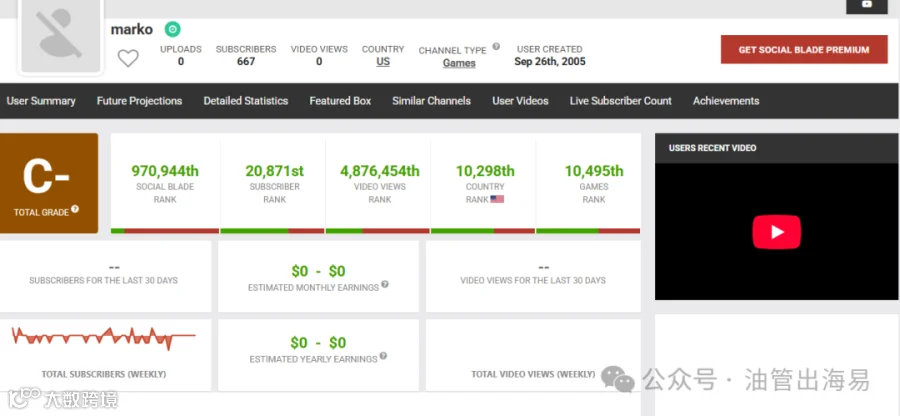The height and width of the screenshot is (416, 900).
Task: Click the weekly total subscribers chart
Action: tap(104, 337)
